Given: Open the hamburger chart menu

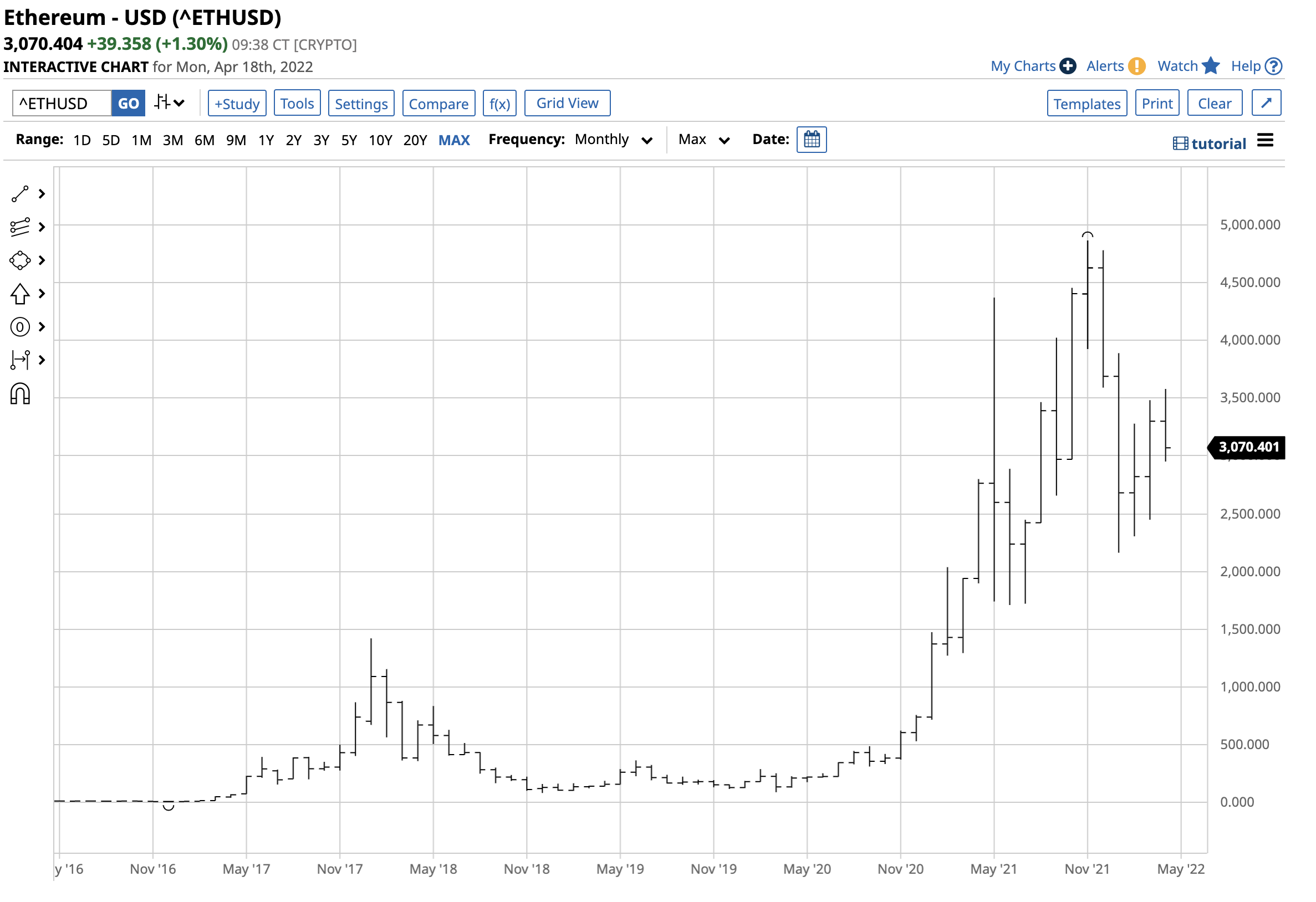Looking at the screenshot, I should (1265, 140).
